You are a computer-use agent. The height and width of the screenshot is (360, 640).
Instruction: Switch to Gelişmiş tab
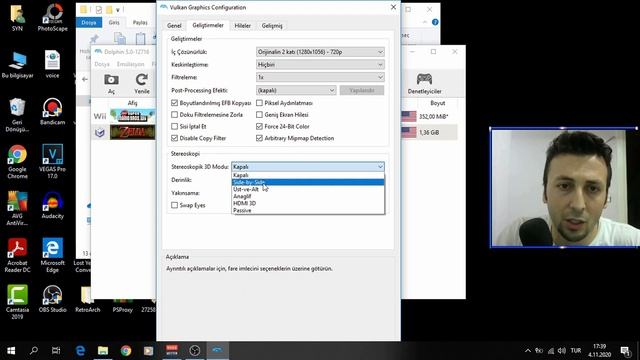[272, 25]
